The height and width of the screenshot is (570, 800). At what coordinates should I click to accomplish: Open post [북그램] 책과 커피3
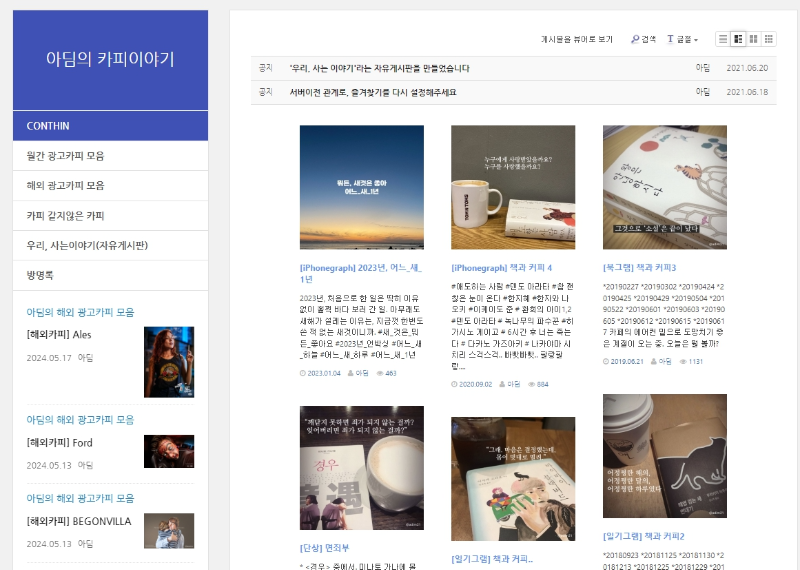(x=639, y=267)
